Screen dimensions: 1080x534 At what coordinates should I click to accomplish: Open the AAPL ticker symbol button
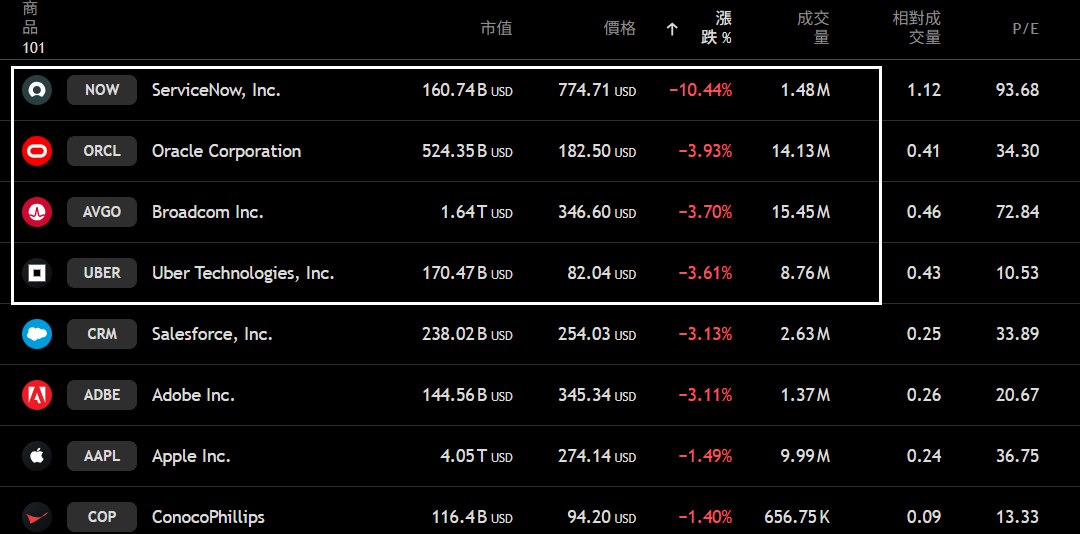(x=102, y=456)
